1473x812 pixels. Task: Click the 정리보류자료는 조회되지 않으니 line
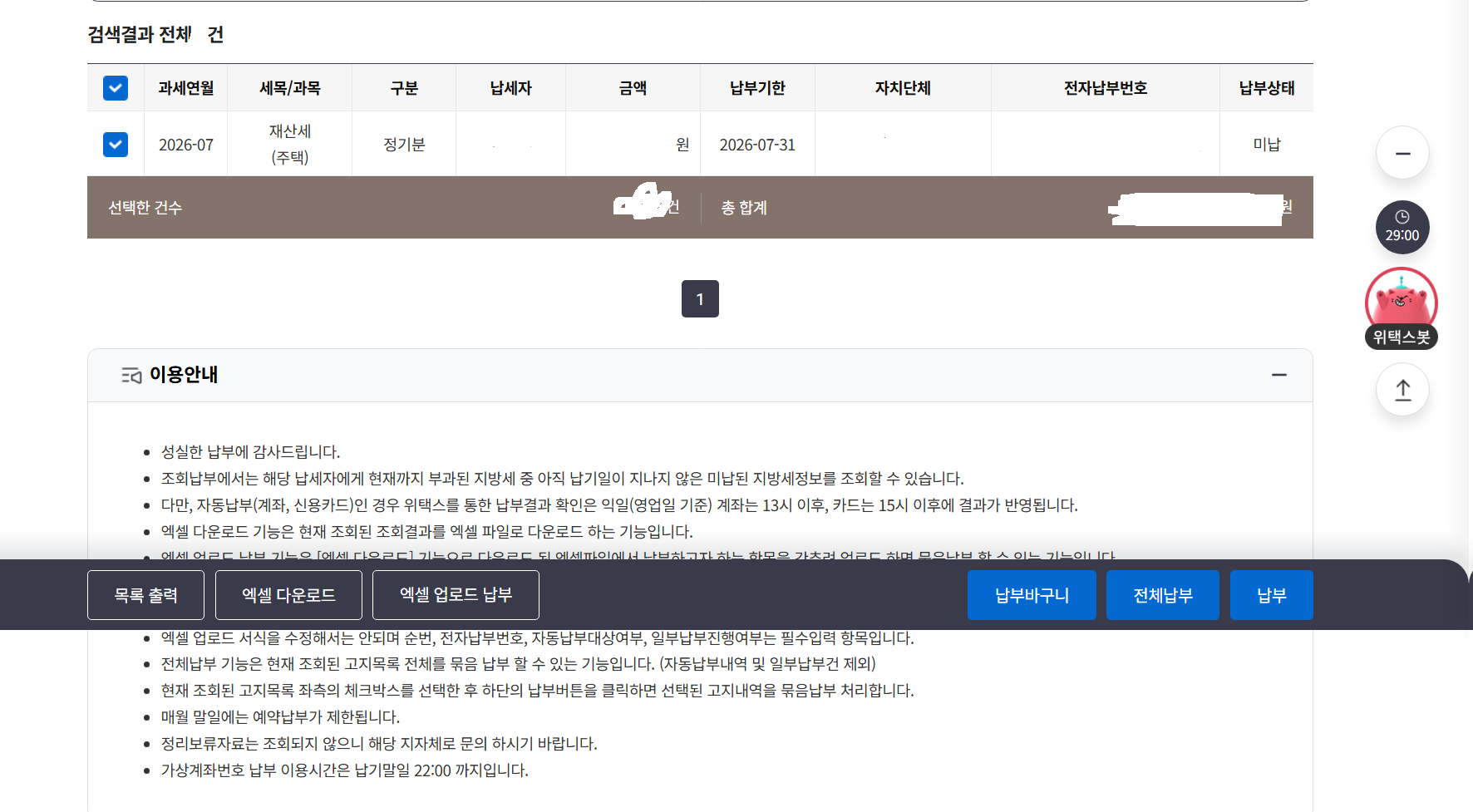pyautogui.click(x=379, y=744)
